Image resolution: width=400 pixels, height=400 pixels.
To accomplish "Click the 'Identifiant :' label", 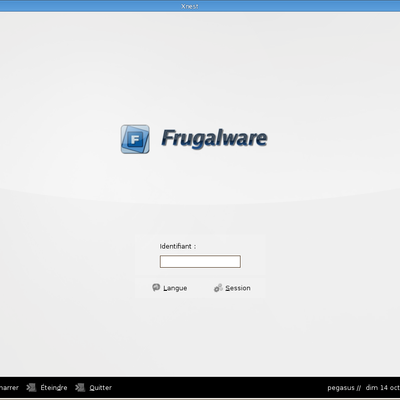I will click(178, 246).
